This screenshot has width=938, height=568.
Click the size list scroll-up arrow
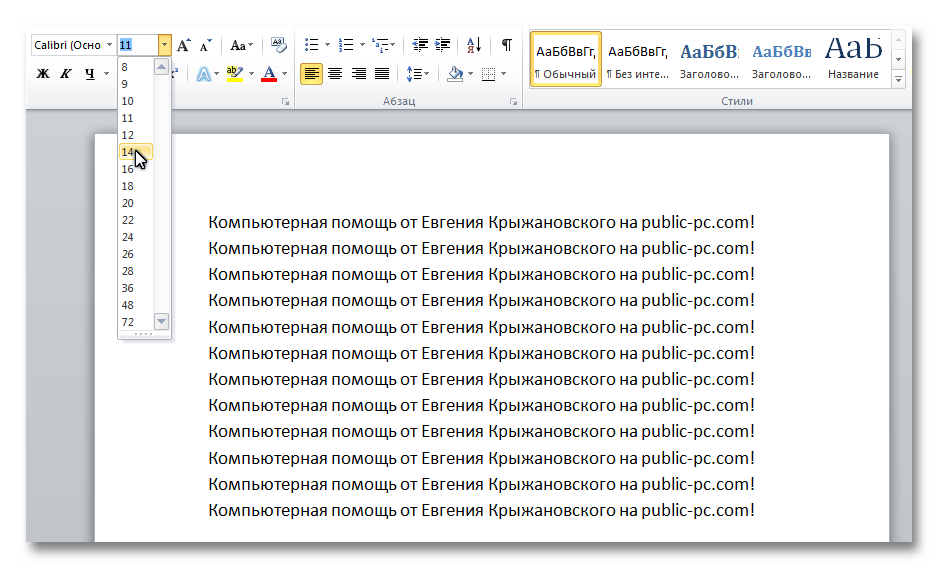click(162, 67)
